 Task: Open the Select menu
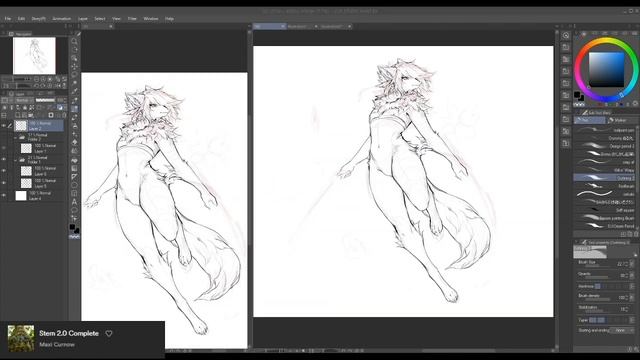100,19
